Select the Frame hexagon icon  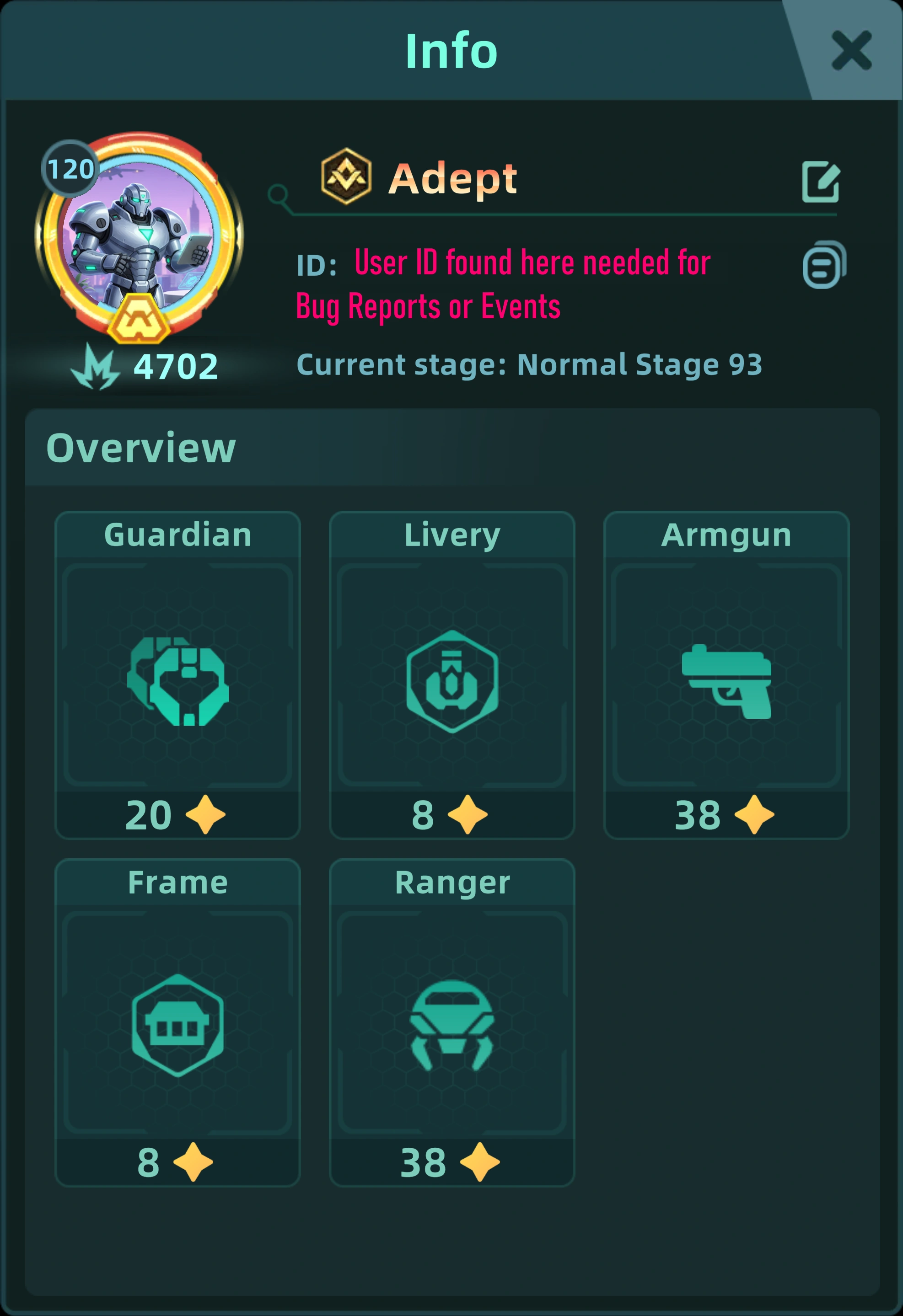coord(178,1025)
